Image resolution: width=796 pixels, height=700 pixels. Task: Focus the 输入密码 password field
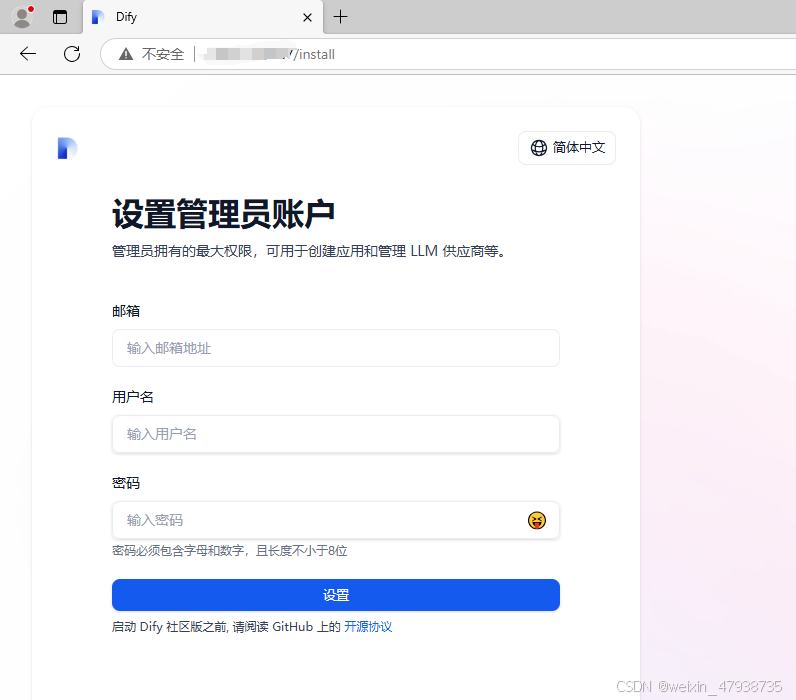[x=336, y=520]
